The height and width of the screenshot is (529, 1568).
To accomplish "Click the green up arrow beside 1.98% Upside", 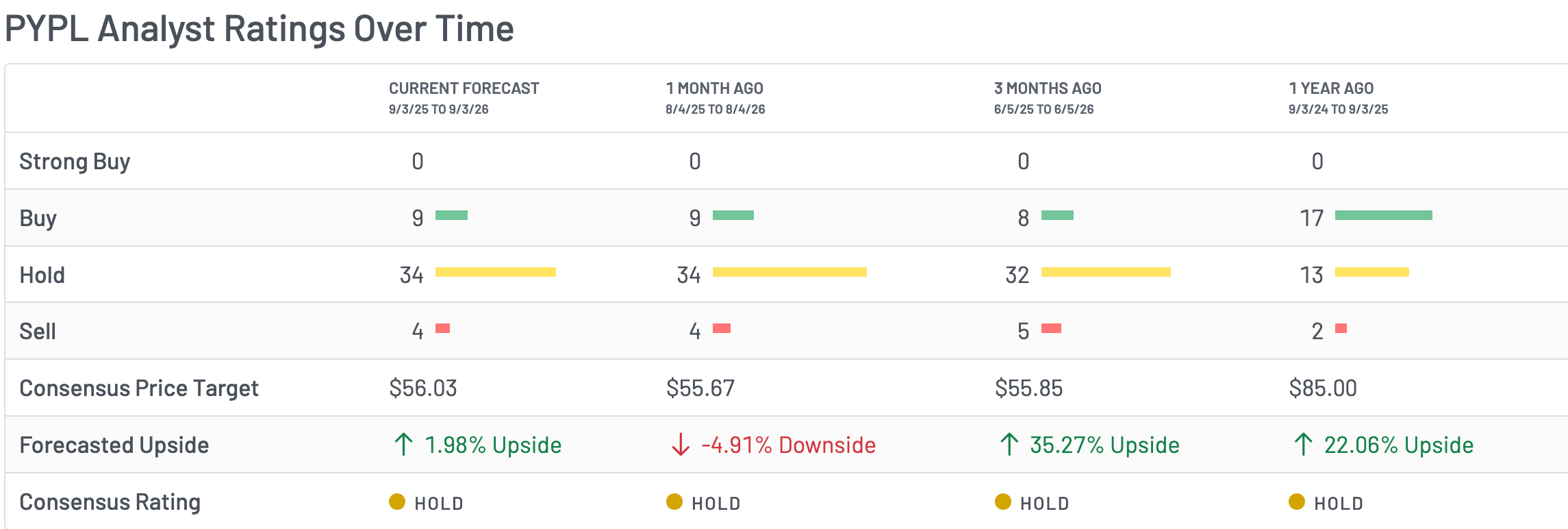I will pos(404,444).
